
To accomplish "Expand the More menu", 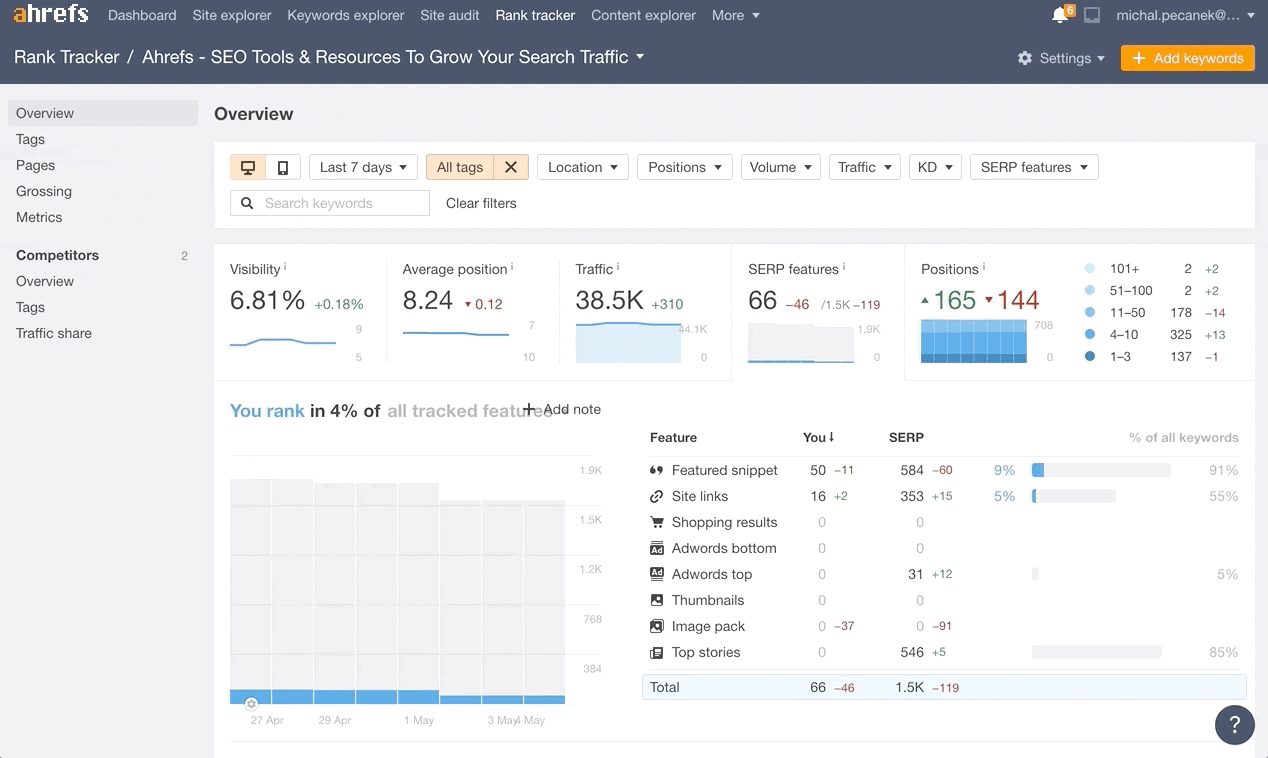I will (735, 15).
